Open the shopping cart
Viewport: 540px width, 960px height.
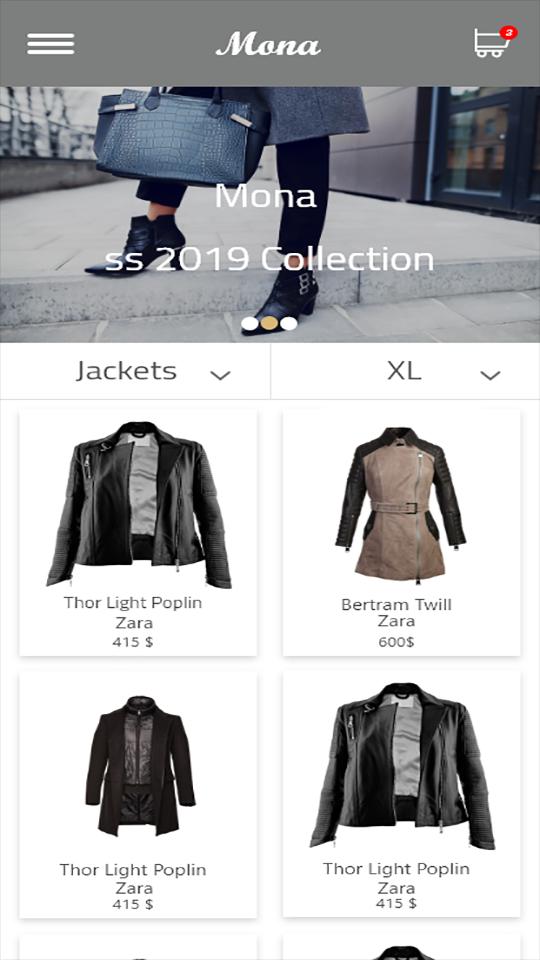click(491, 43)
